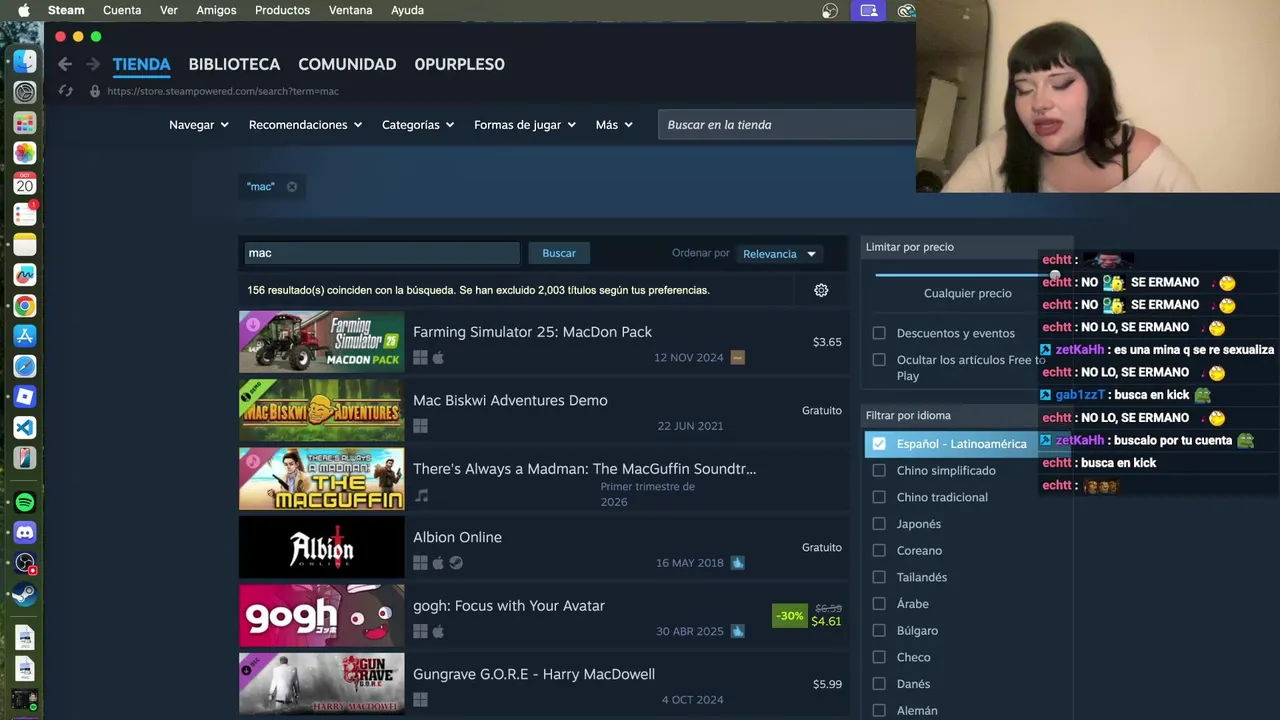Open OPURPLE5O profile tab
This screenshot has height=720, width=1280.
[459, 64]
